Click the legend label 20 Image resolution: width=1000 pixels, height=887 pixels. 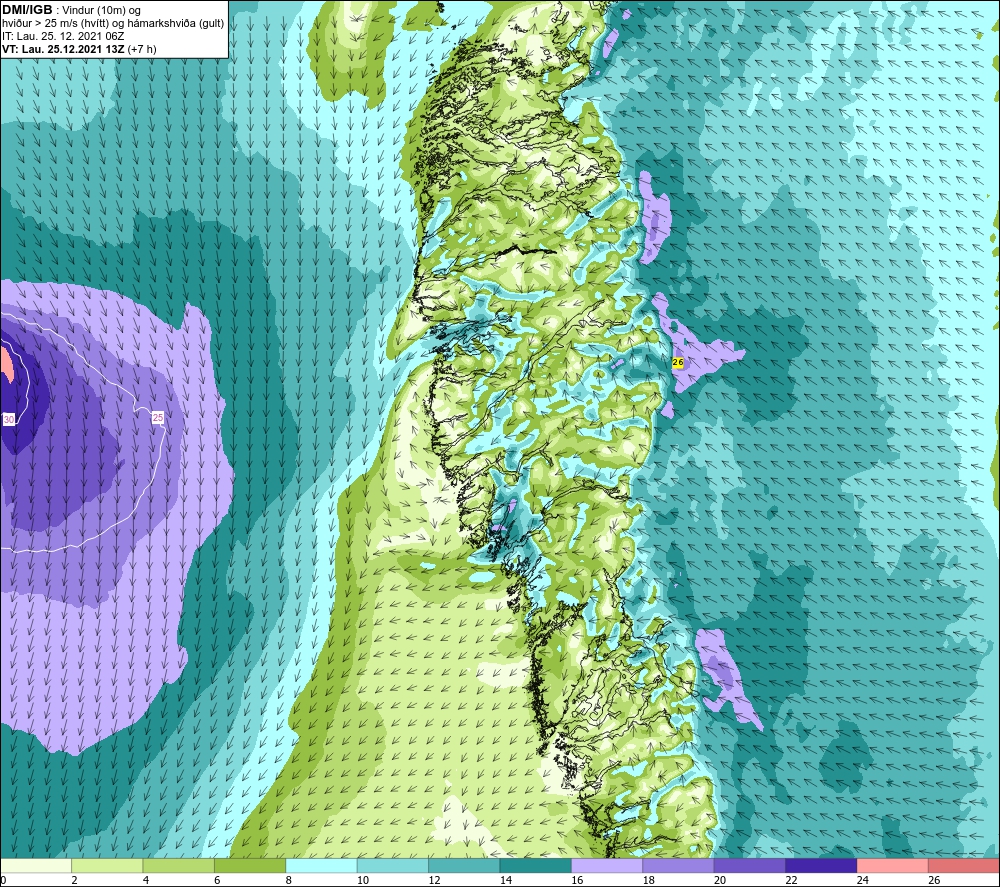[x=720, y=880]
